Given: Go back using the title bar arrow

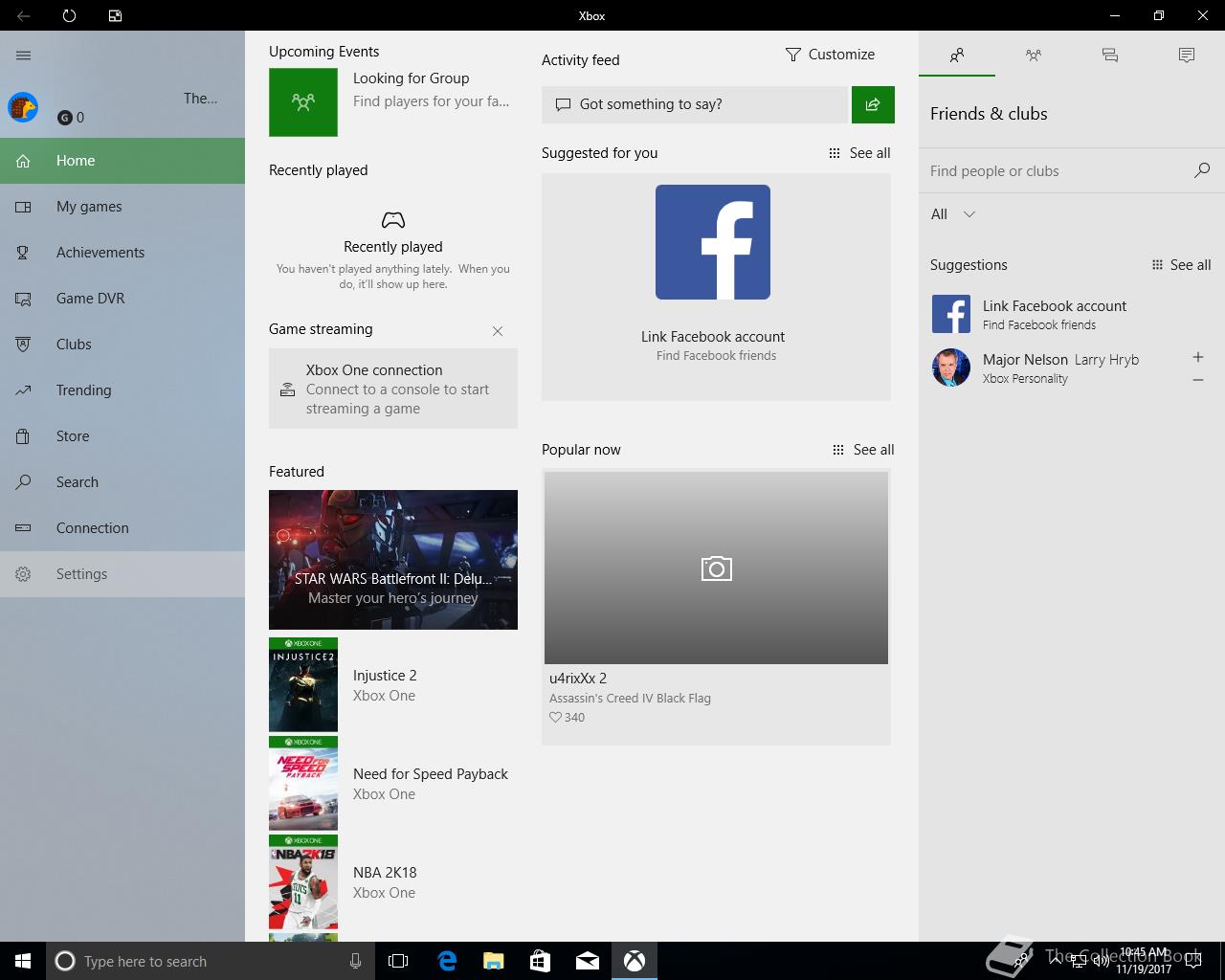Looking at the screenshot, I should pyautogui.click(x=23, y=15).
